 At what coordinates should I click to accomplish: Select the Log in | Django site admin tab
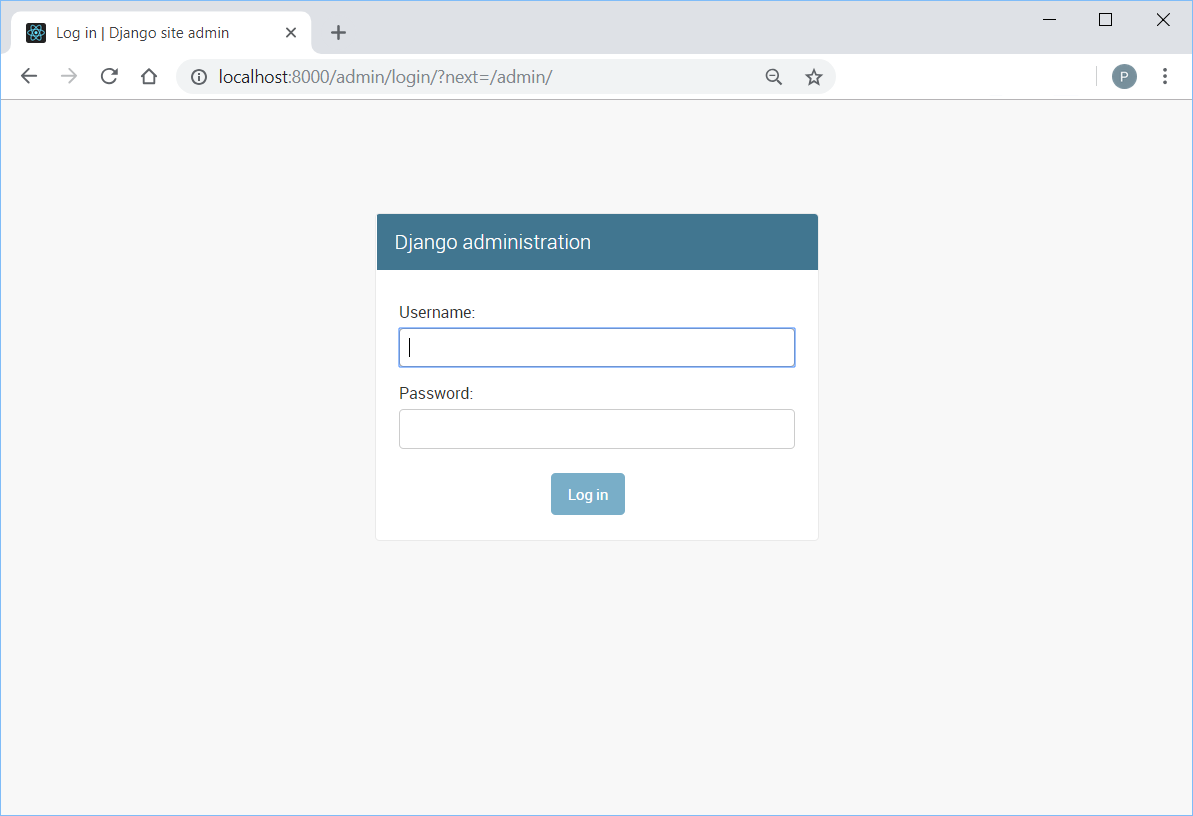(161, 33)
